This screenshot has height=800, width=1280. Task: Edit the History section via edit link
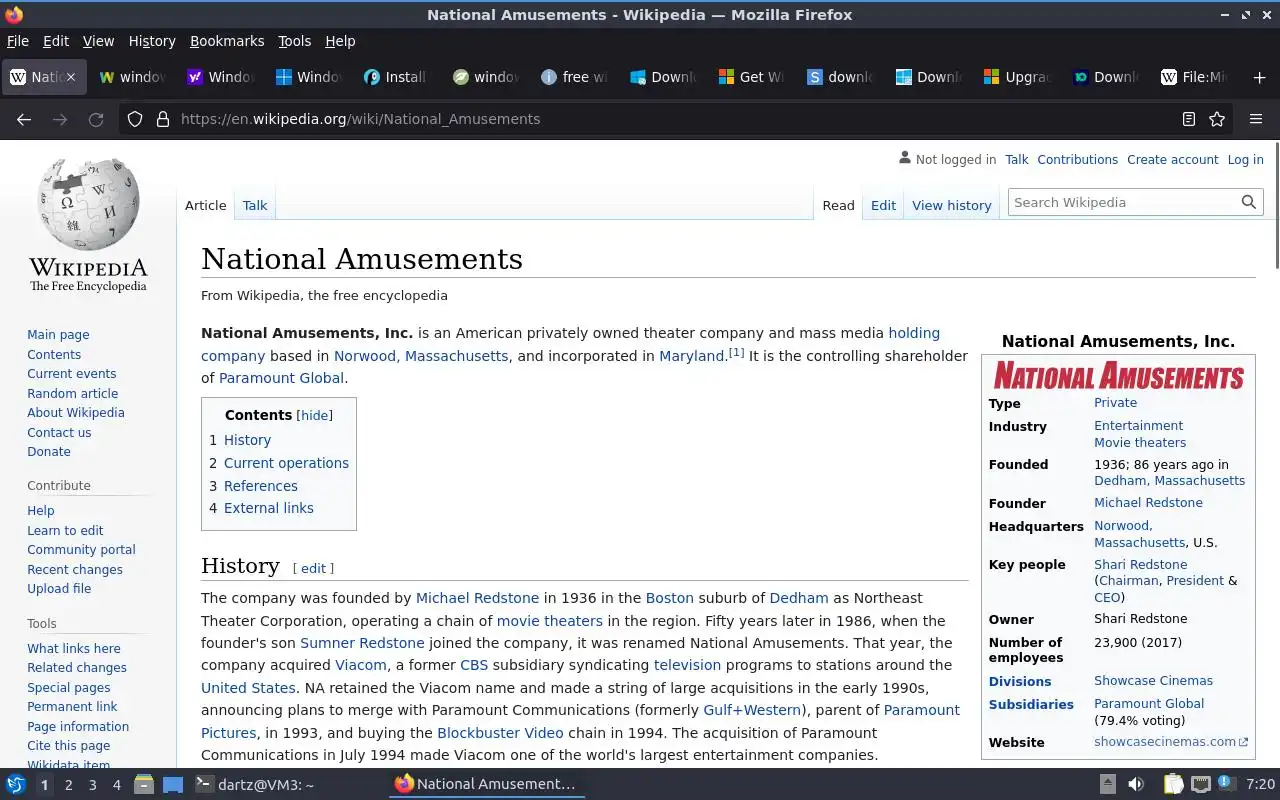click(x=314, y=568)
